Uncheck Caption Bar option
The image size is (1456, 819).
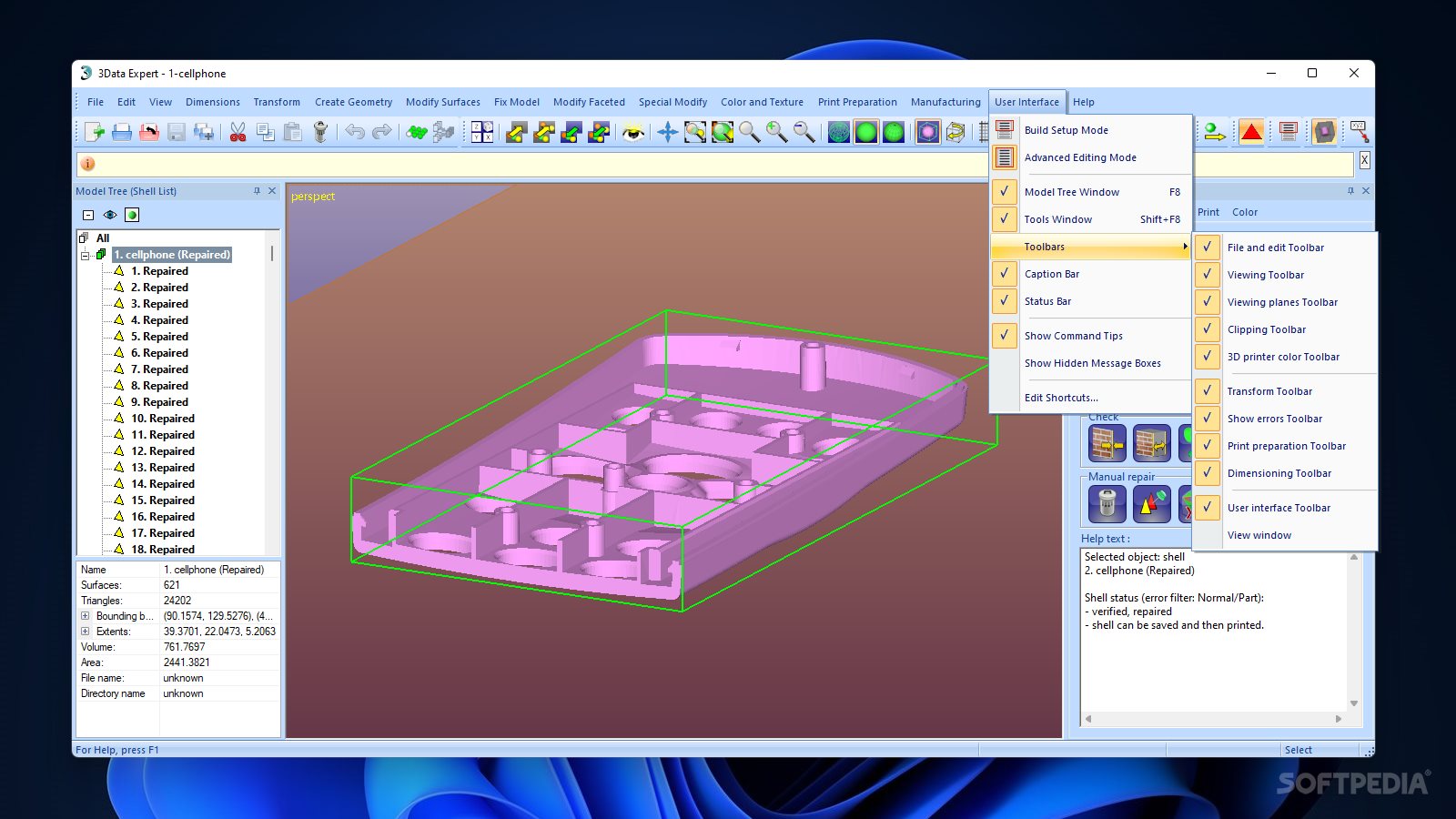(x=1004, y=274)
